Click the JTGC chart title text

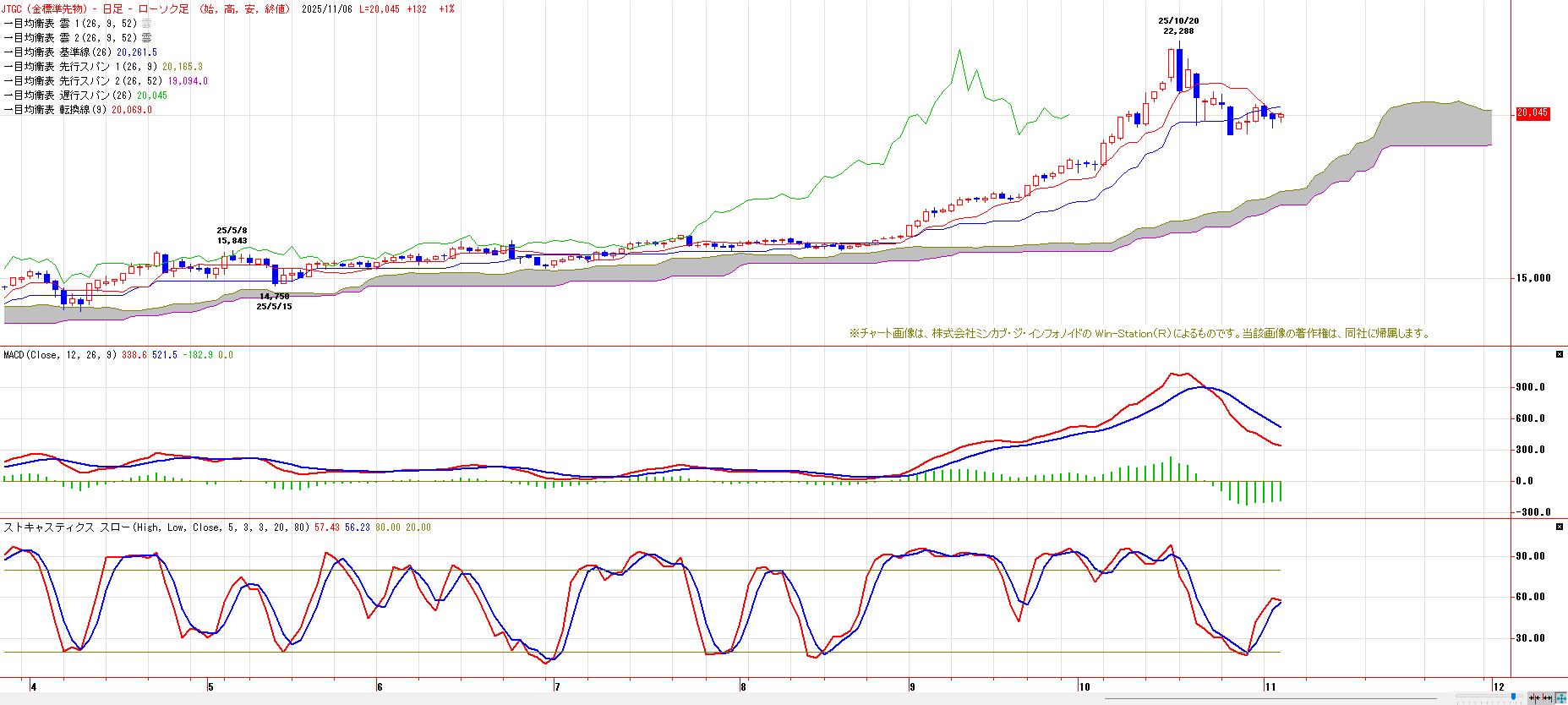148,8
